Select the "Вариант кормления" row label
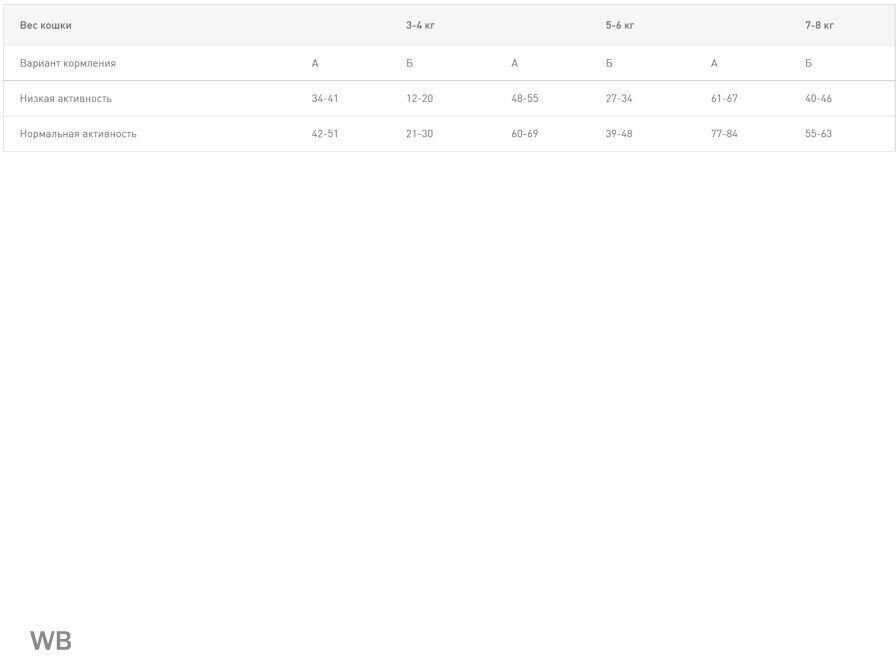Image resolution: width=896 pixels, height=656 pixels. pyautogui.click(x=68, y=64)
